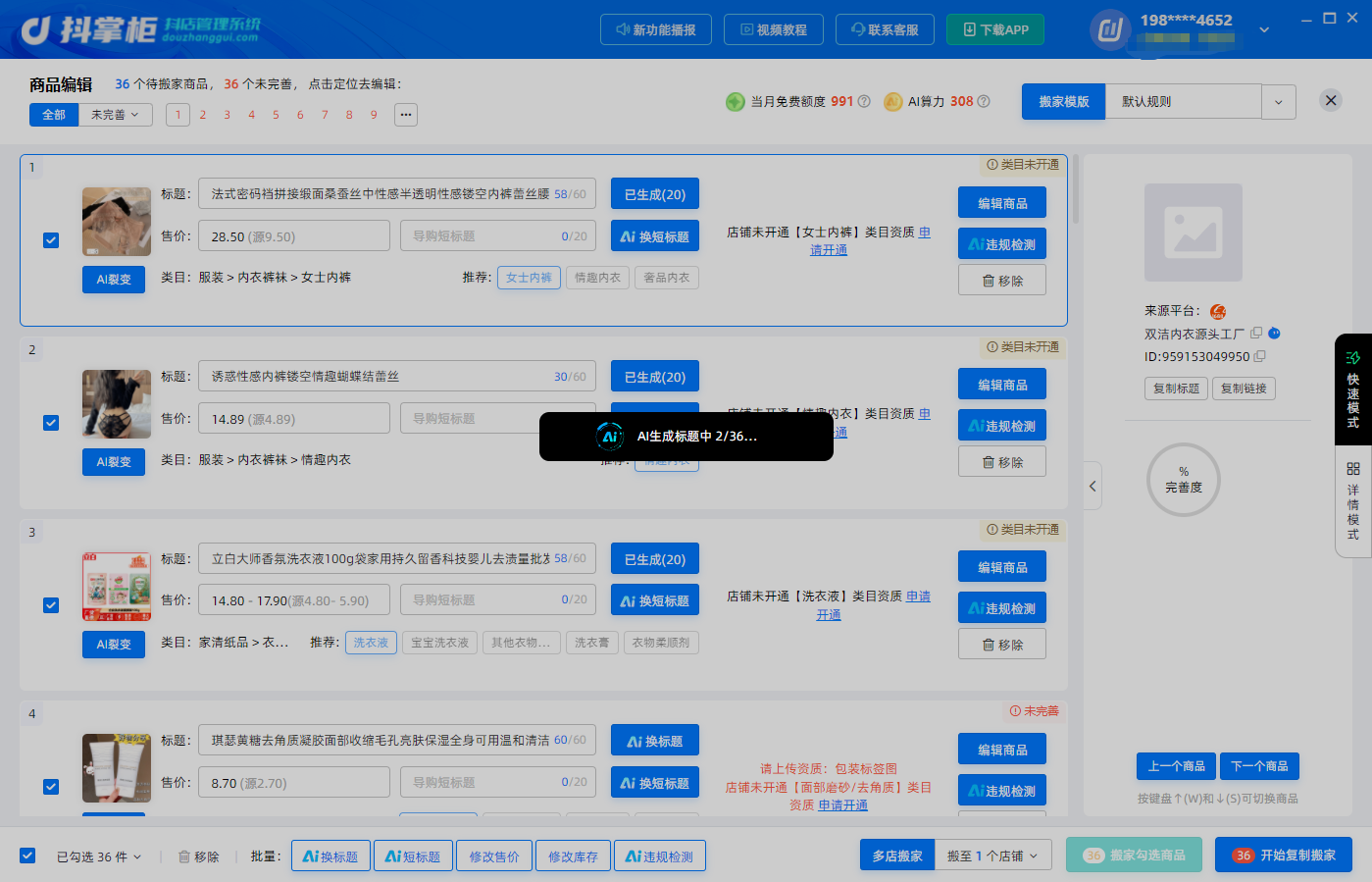Uncheck the checkbox for product 2 (诱惑性感内裤)
1372x882 pixels.
51,423
